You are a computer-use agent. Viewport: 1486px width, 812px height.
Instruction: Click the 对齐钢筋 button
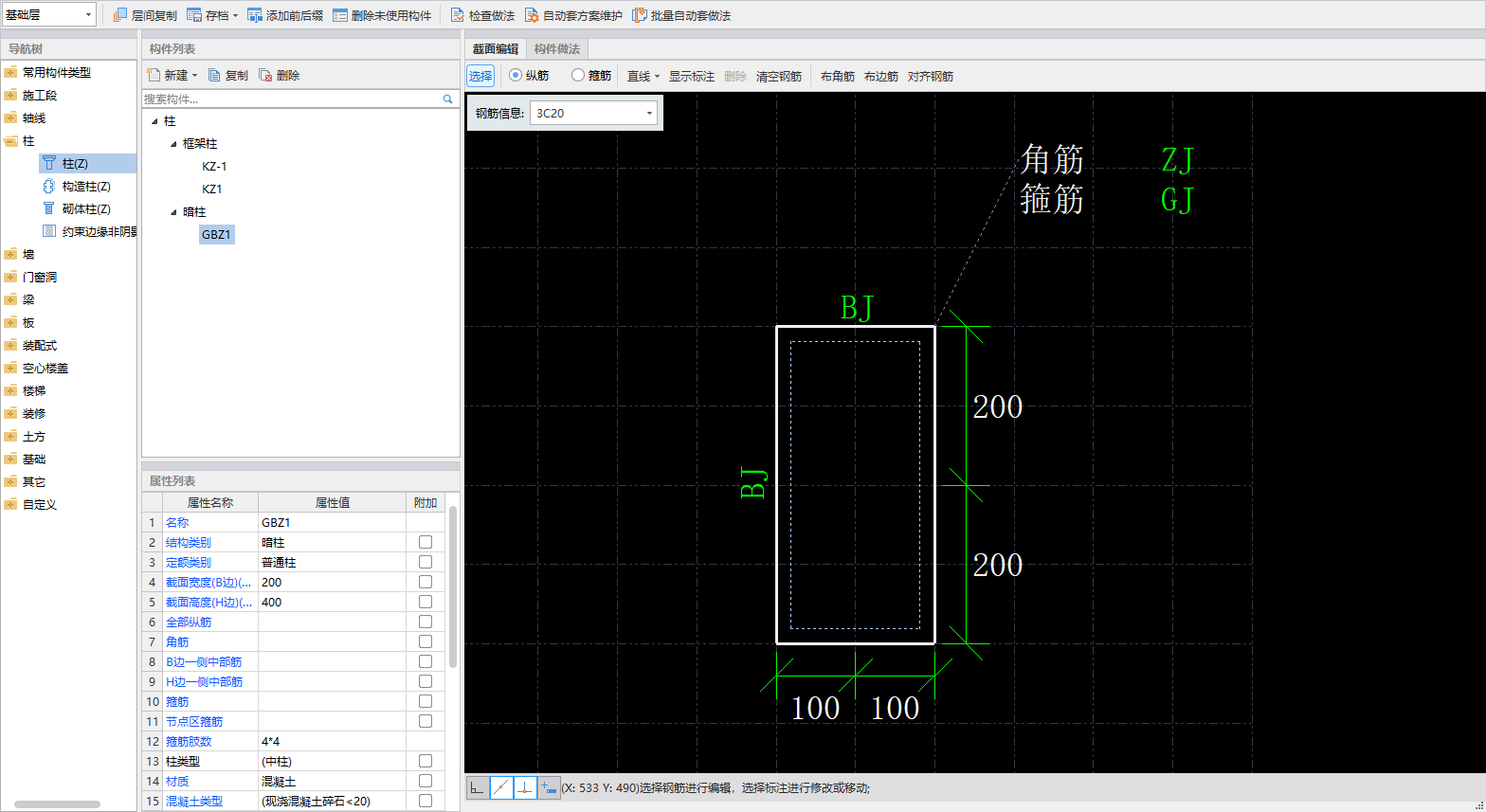[931, 76]
